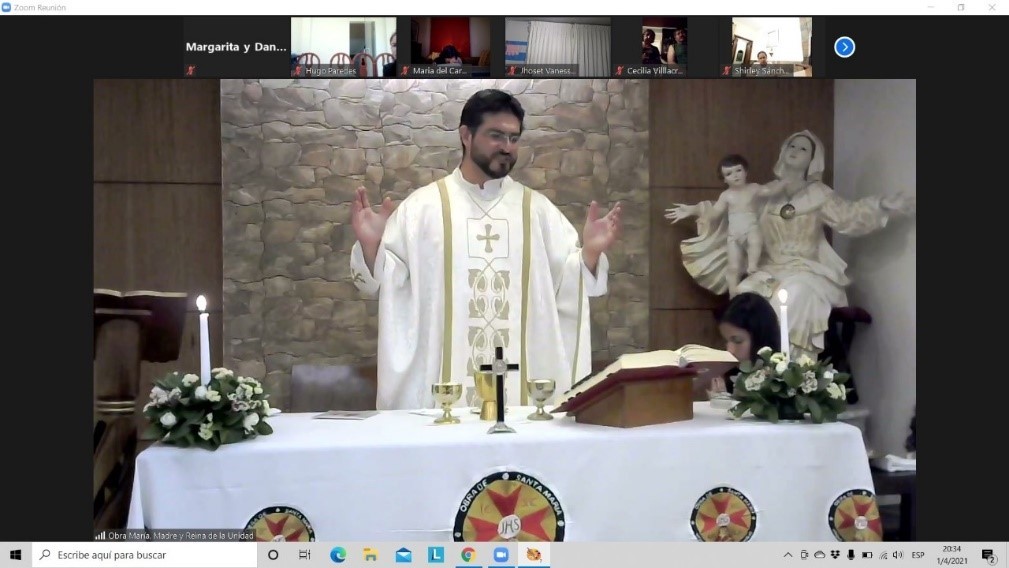Image resolution: width=1009 pixels, height=568 pixels.
Task: Open Cortana from the taskbar
Action: (273, 555)
